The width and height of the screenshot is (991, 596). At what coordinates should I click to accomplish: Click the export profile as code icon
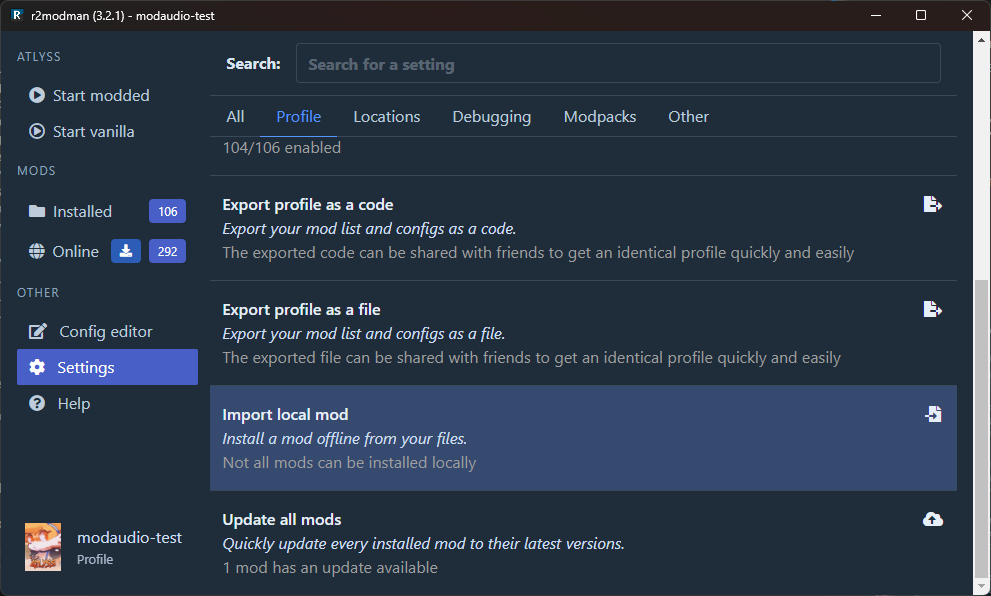point(932,205)
